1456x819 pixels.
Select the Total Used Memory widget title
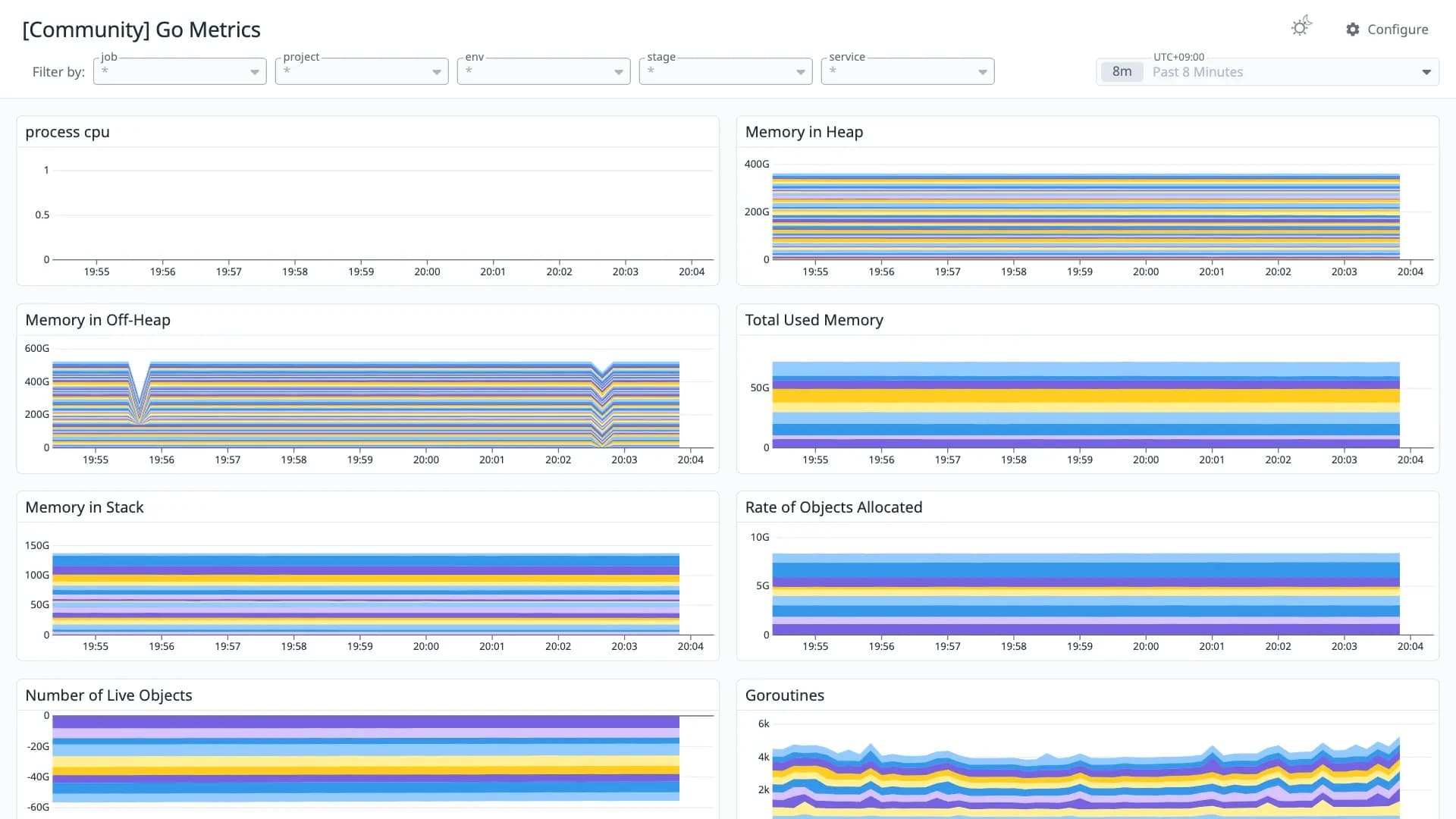[814, 320]
